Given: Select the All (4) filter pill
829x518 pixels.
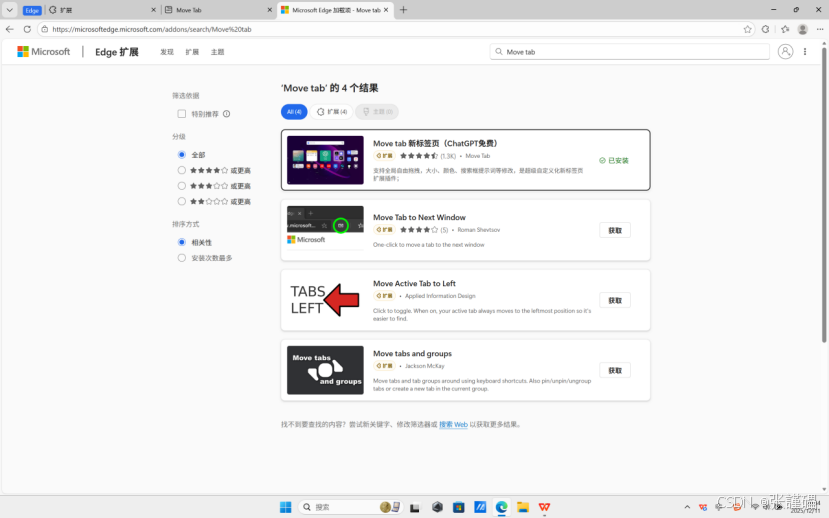Looking at the screenshot, I should pyautogui.click(x=294, y=112).
